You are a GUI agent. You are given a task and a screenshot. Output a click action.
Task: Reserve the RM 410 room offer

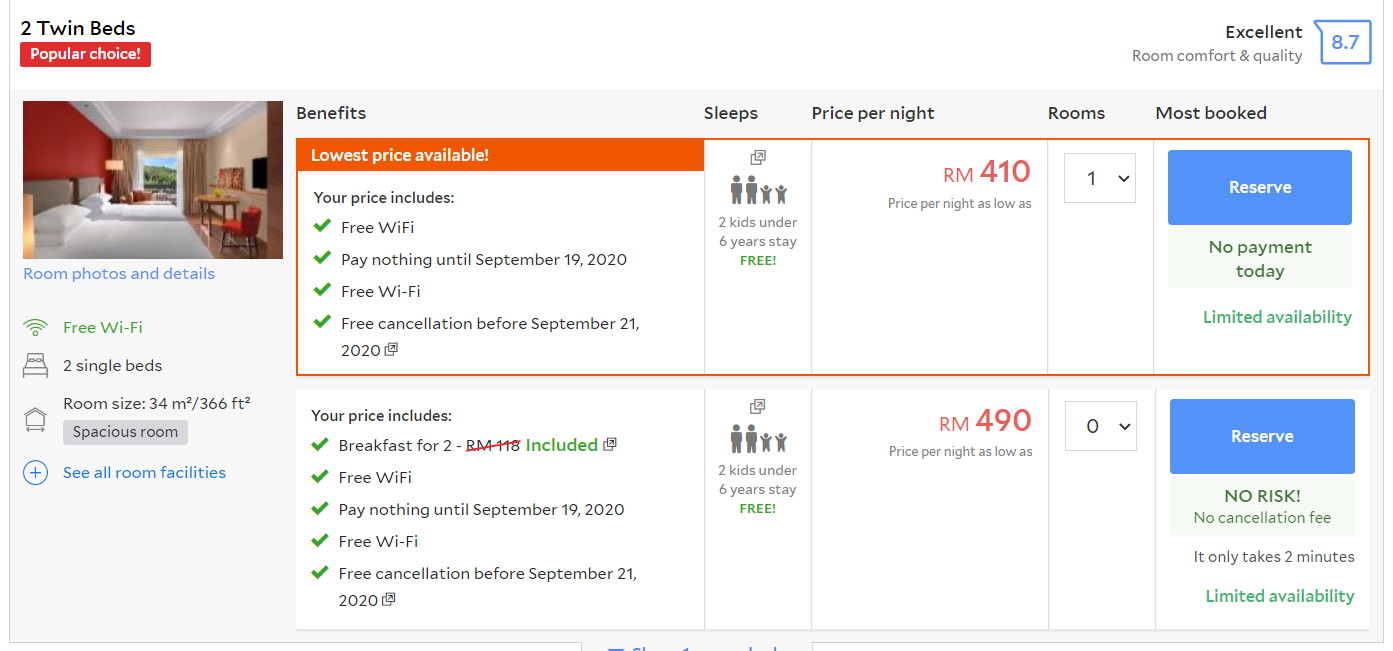1260,187
